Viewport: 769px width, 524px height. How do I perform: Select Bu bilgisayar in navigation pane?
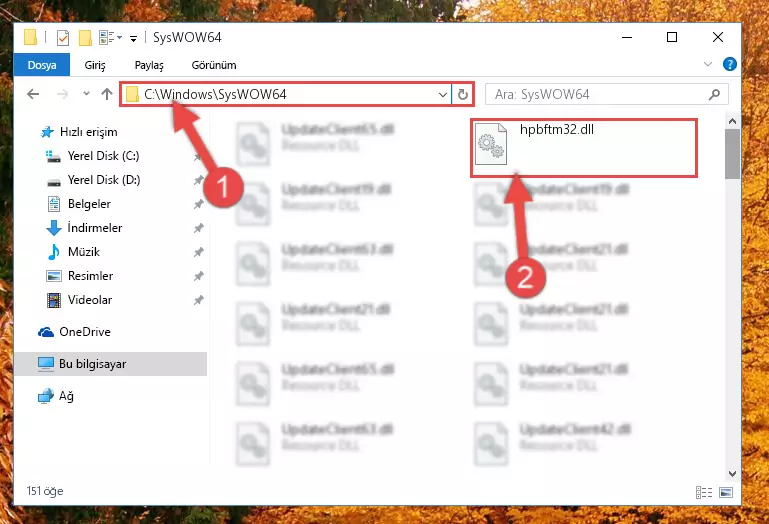(110, 364)
